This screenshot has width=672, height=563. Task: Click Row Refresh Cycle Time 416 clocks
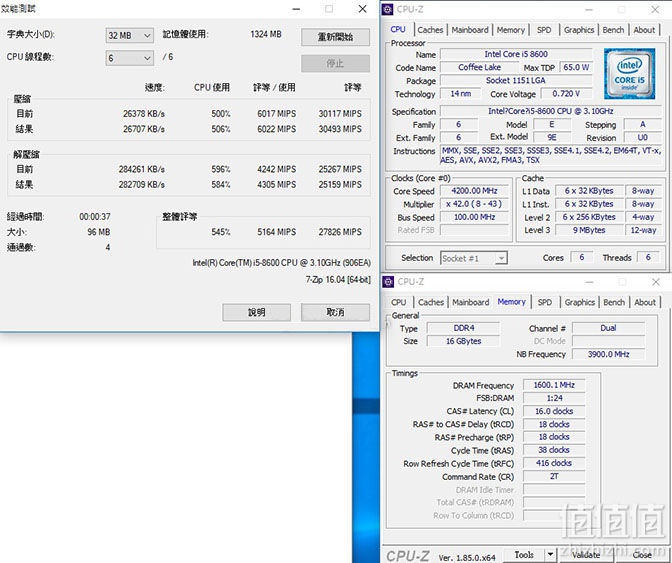pos(554,463)
